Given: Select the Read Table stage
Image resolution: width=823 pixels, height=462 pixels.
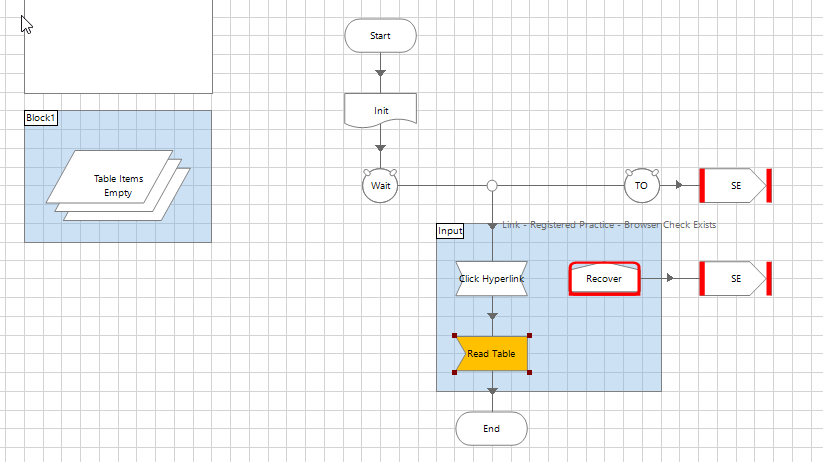Looking at the screenshot, I should 492,354.
